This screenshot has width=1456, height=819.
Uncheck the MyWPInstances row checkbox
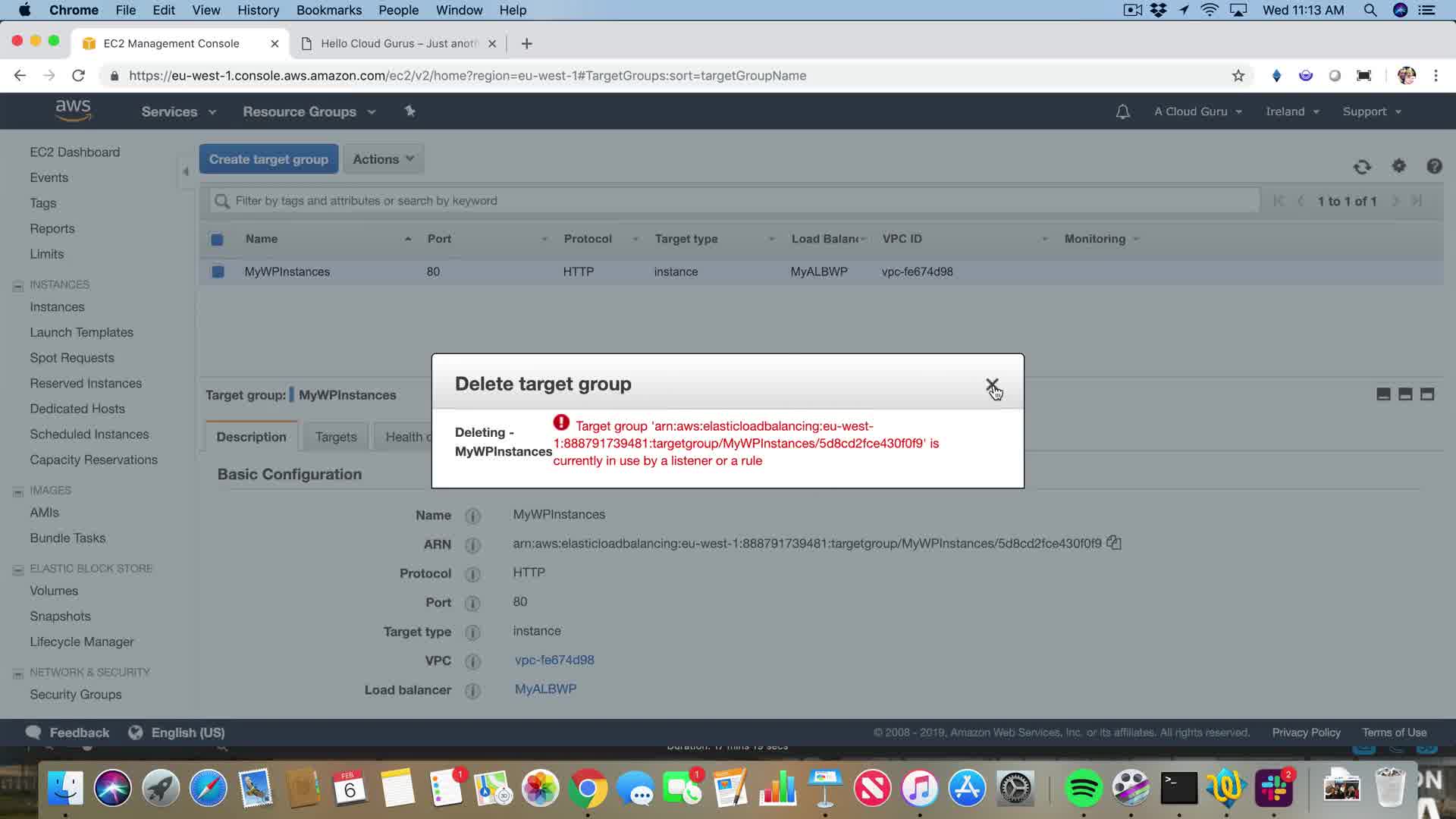(218, 271)
